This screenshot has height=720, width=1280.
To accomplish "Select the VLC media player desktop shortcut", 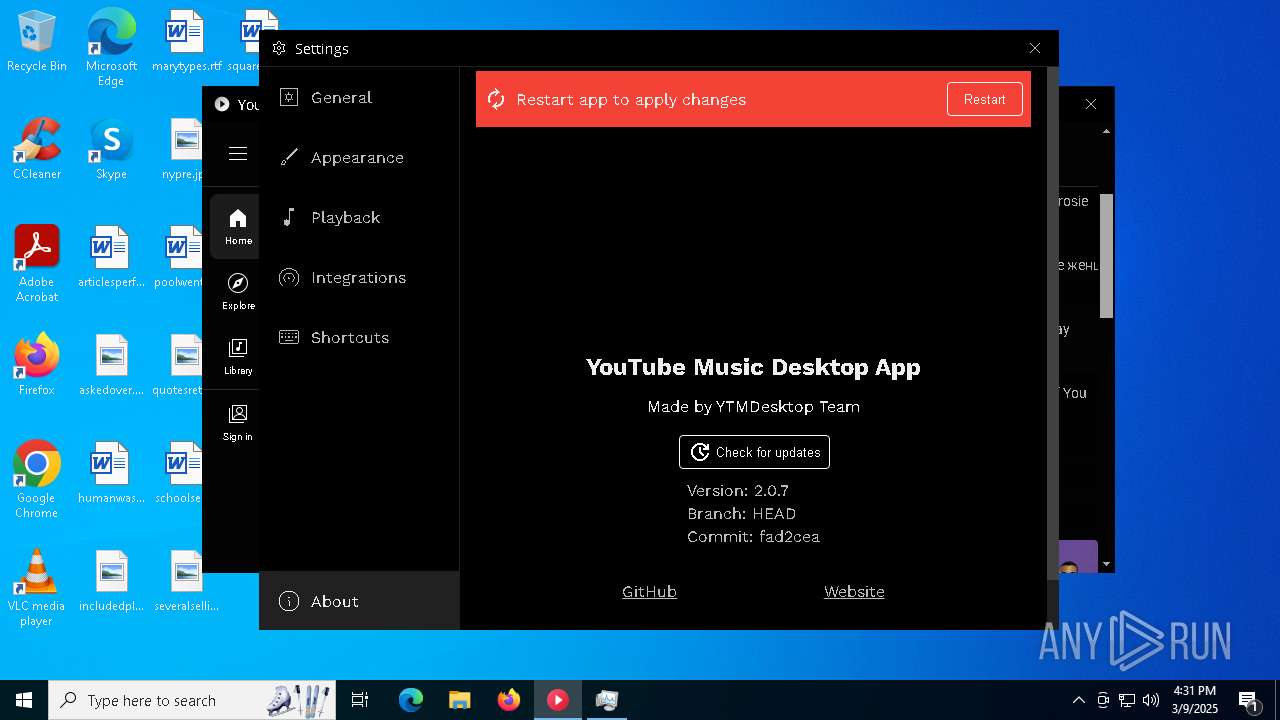I will 37,588.
